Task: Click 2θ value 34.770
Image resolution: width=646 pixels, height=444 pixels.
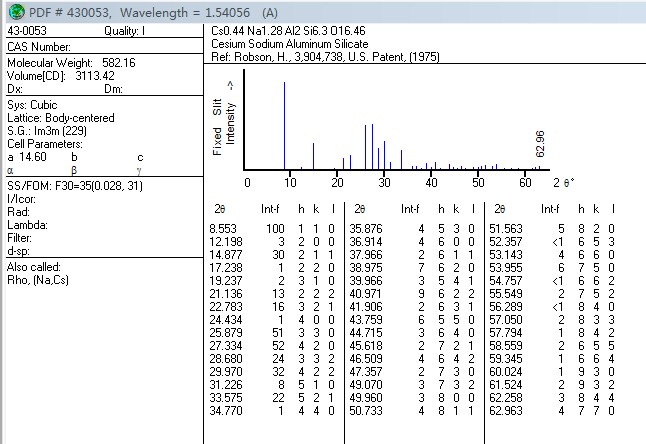Action: pos(226,411)
